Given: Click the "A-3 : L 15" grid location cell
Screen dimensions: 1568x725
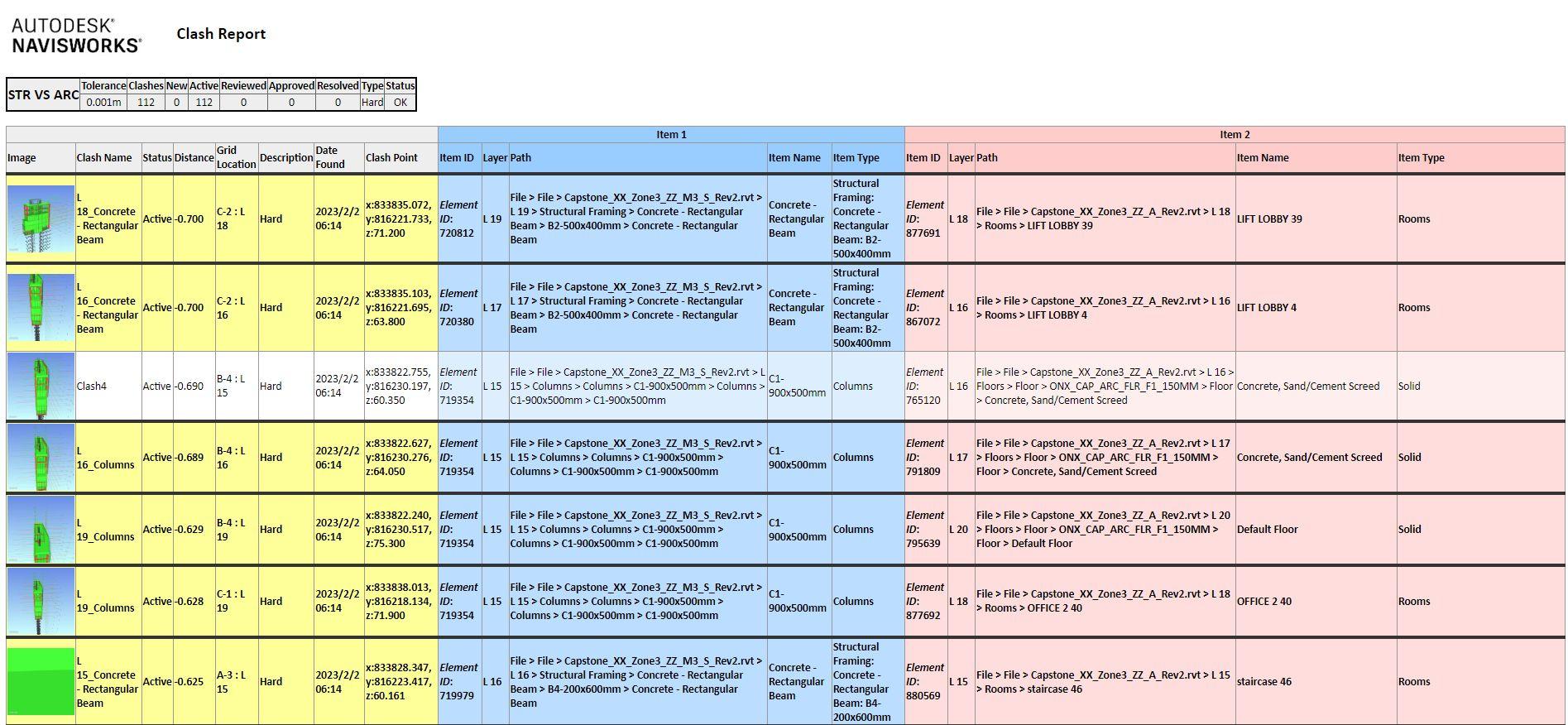Looking at the screenshot, I should pyautogui.click(x=236, y=682).
